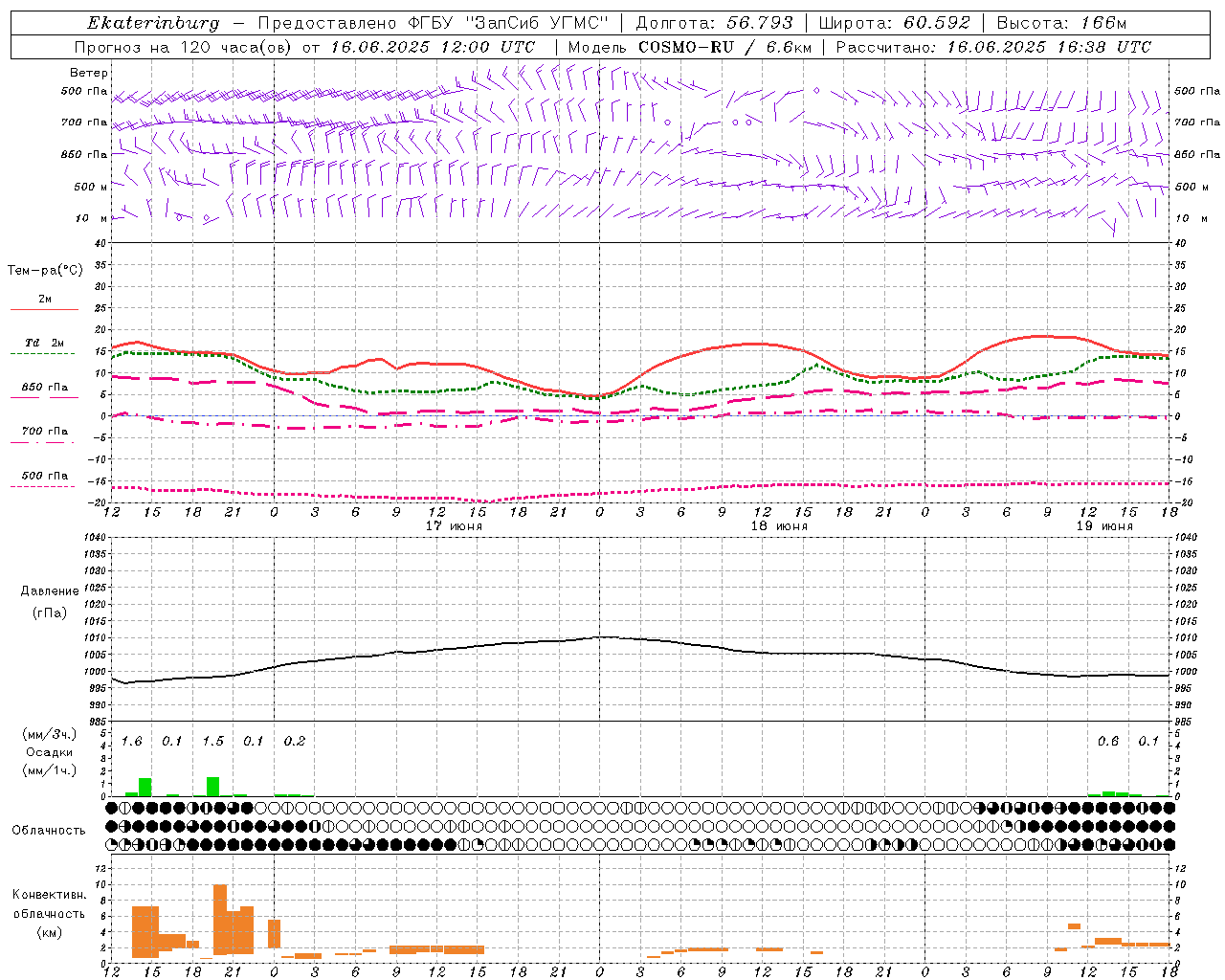Click the Ekaterinburg station title

(153, 23)
